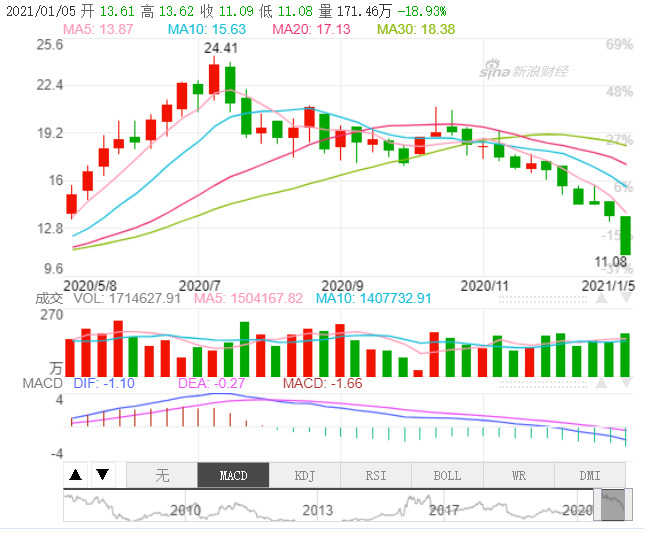Click the 2020/9 date axis label
This screenshot has width=645, height=538.
[342, 285]
